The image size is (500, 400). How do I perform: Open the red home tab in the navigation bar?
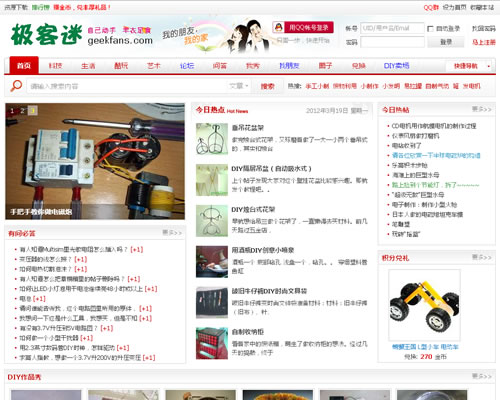(x=24, y=65)
